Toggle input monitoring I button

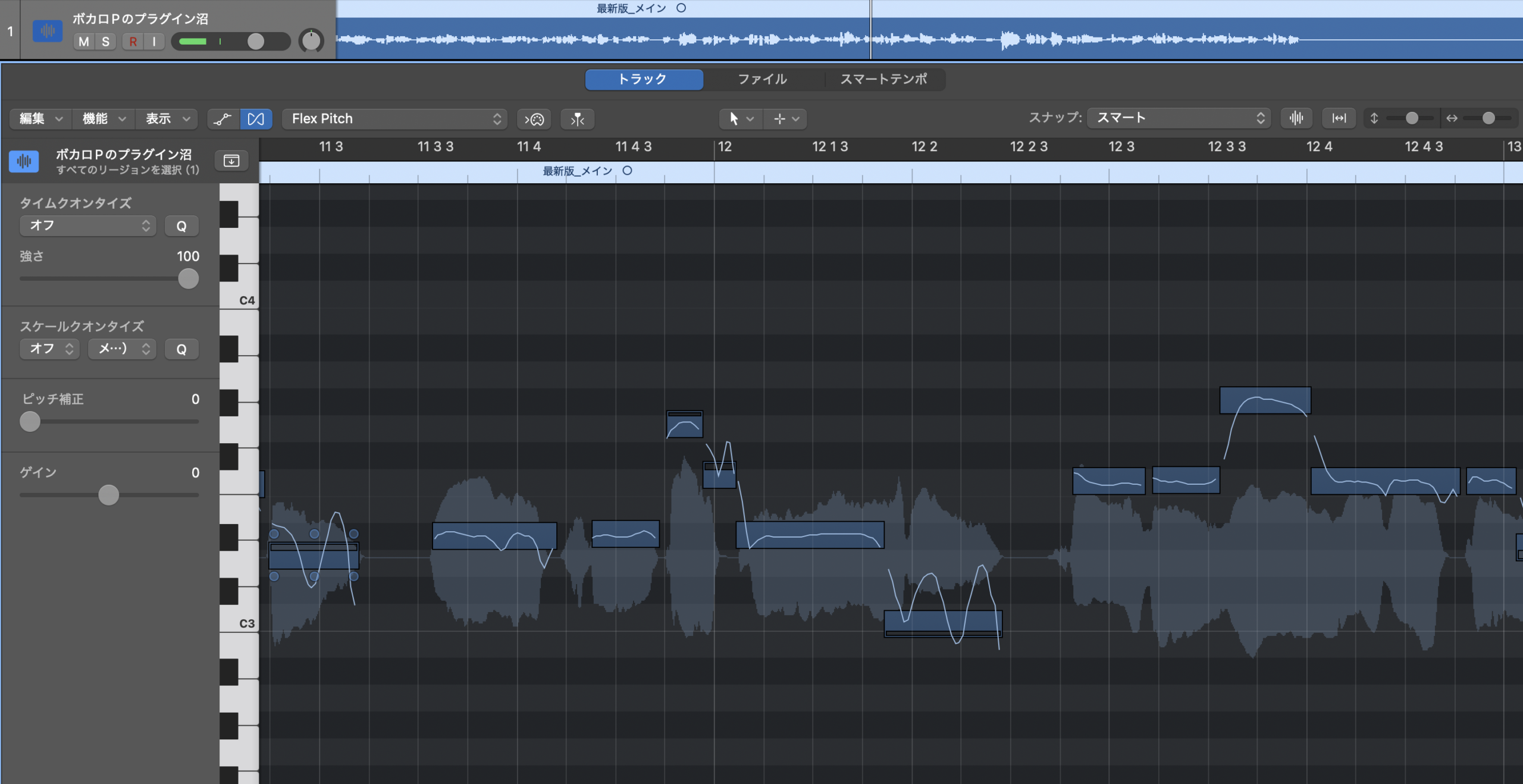[154, 42]
